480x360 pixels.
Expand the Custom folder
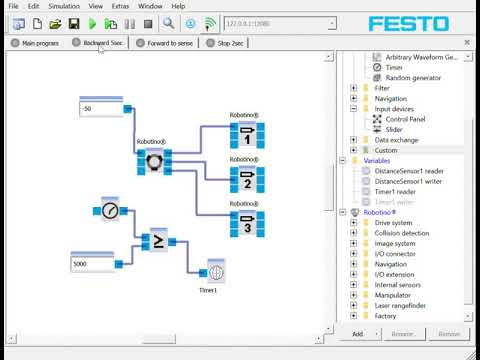[x=354, y=150]
